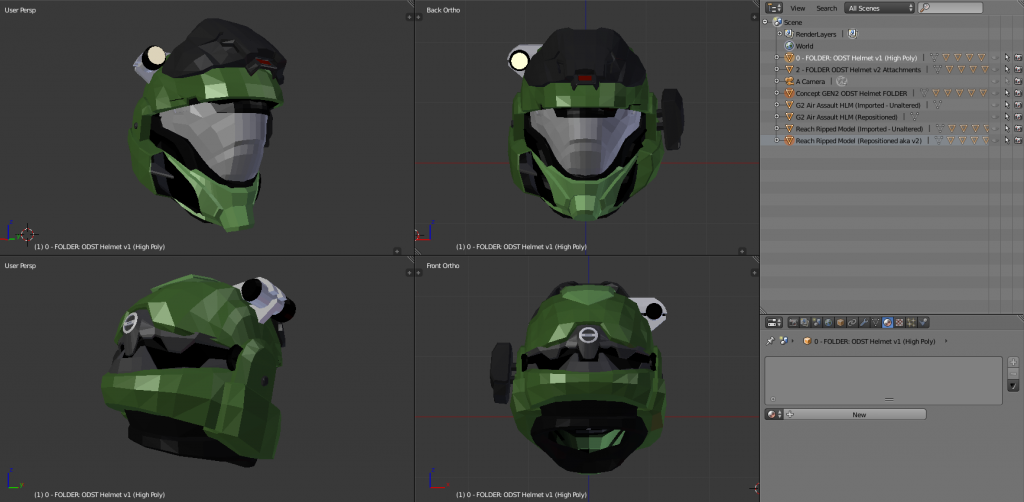
Task: Open the User Persp viewport side panel plus toggle
Action: [x=409, y=16]
